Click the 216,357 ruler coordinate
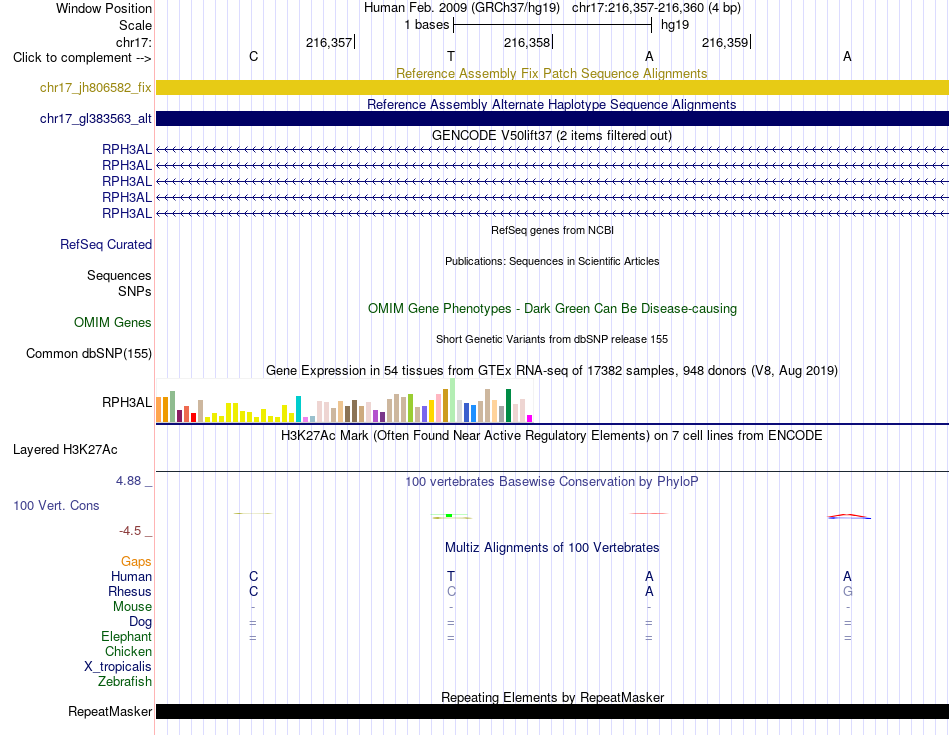Screen dimensions: 950x735 (x=328, y=42)
